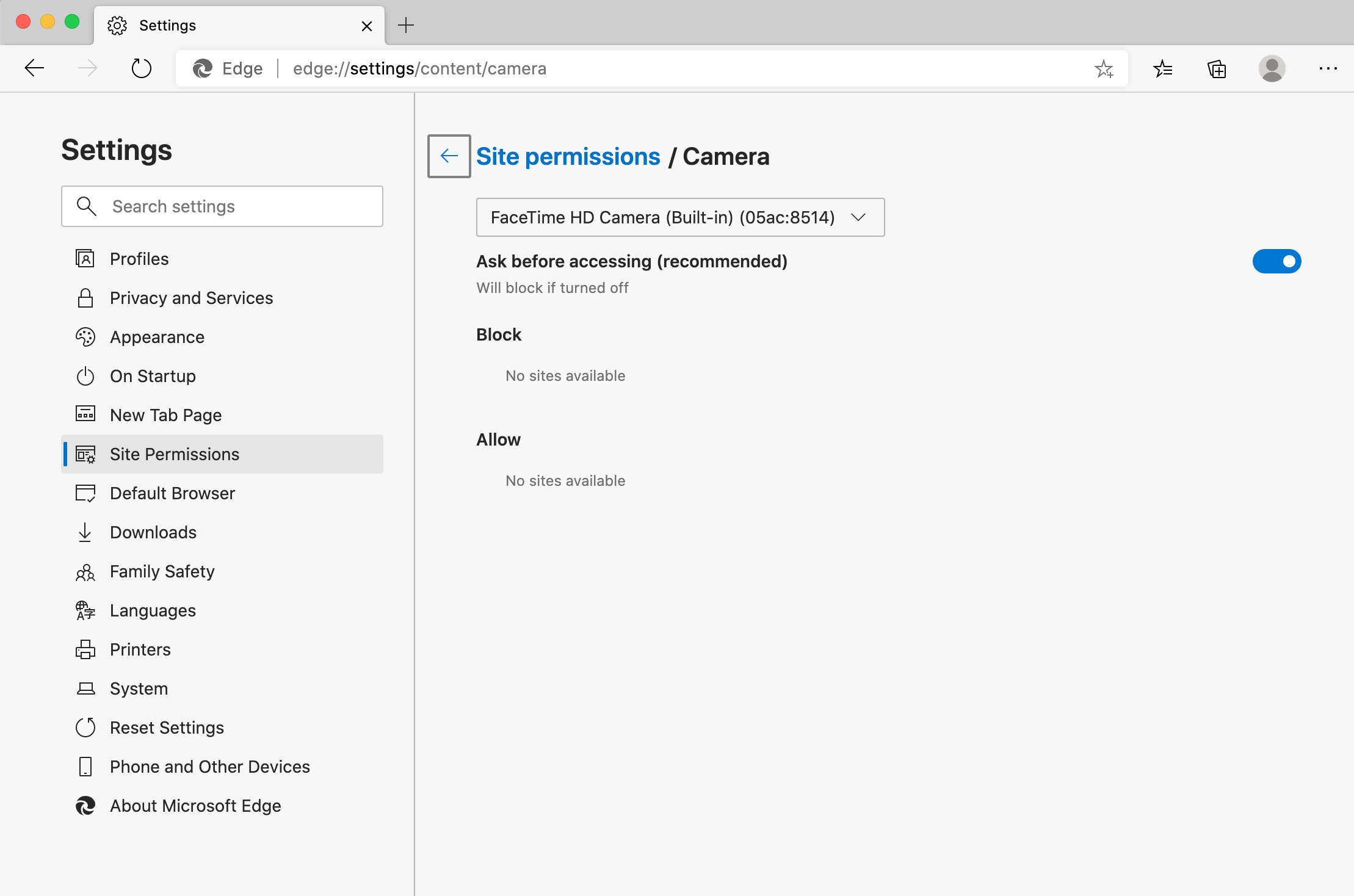Viewport: 1354px width, 896px height.
Task: Expand the FaceTime HD Camera dropdown
Action: 680,217
